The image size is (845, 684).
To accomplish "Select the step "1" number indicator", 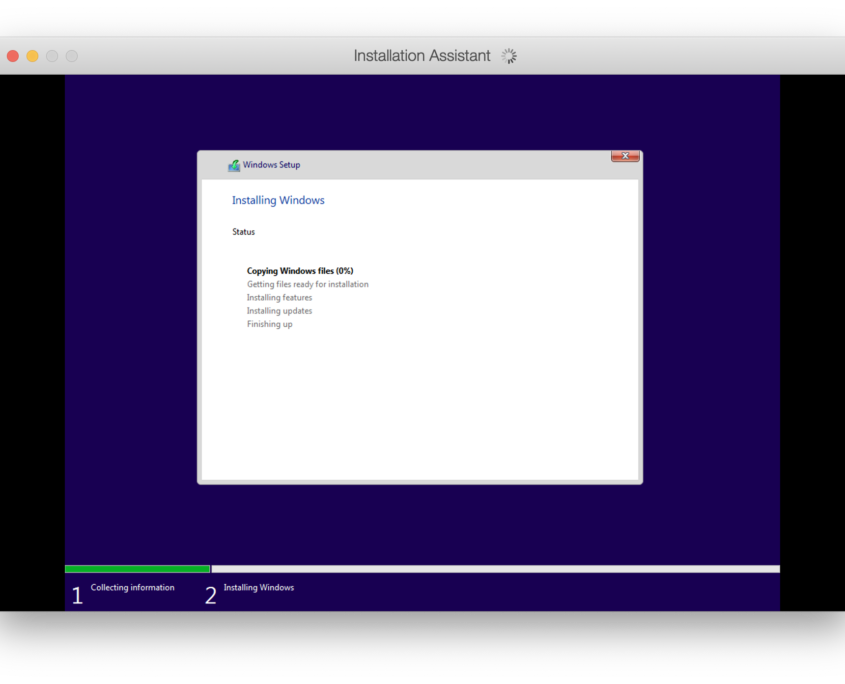I will click(77, 594).
